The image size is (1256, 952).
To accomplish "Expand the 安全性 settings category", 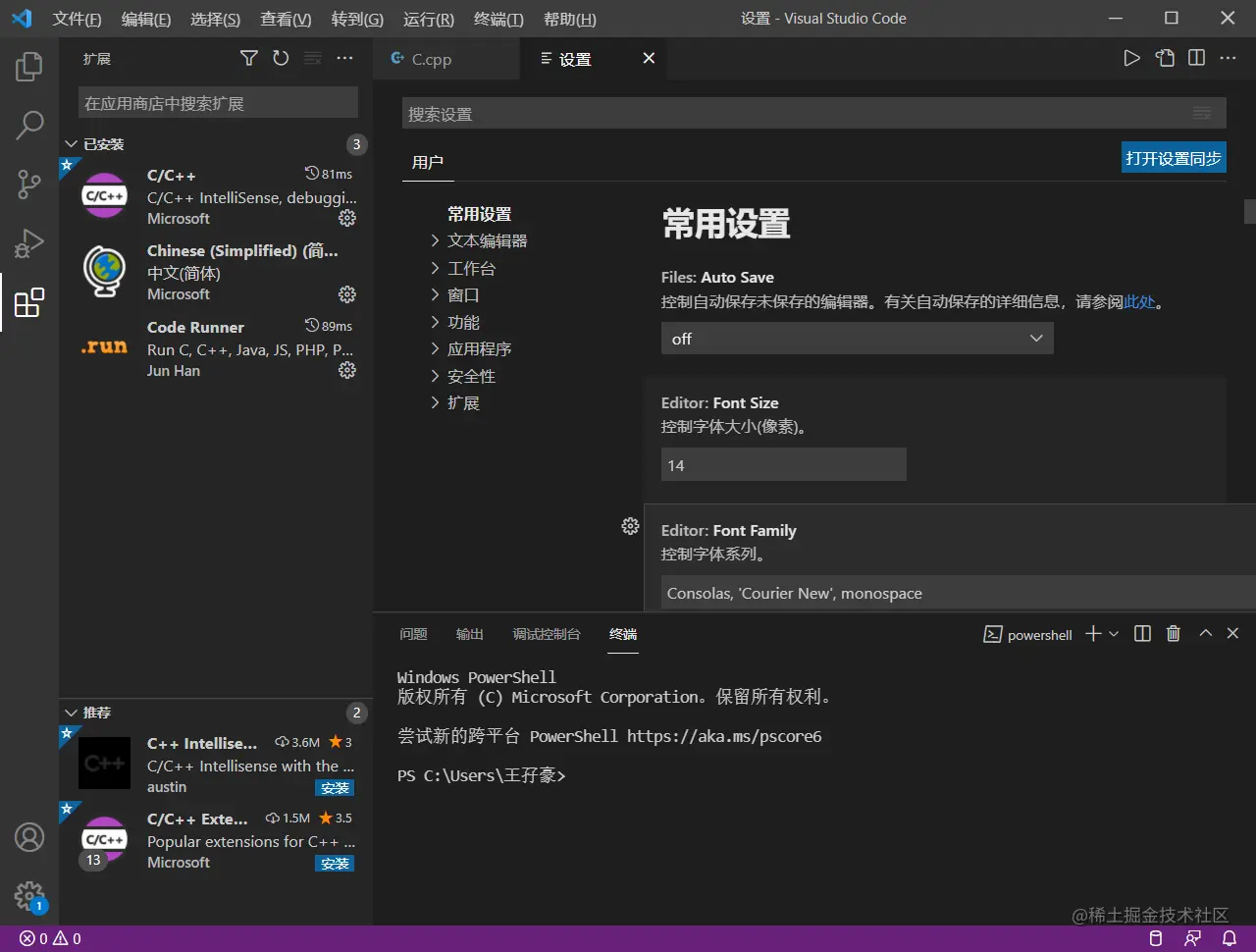I will 435,376.
